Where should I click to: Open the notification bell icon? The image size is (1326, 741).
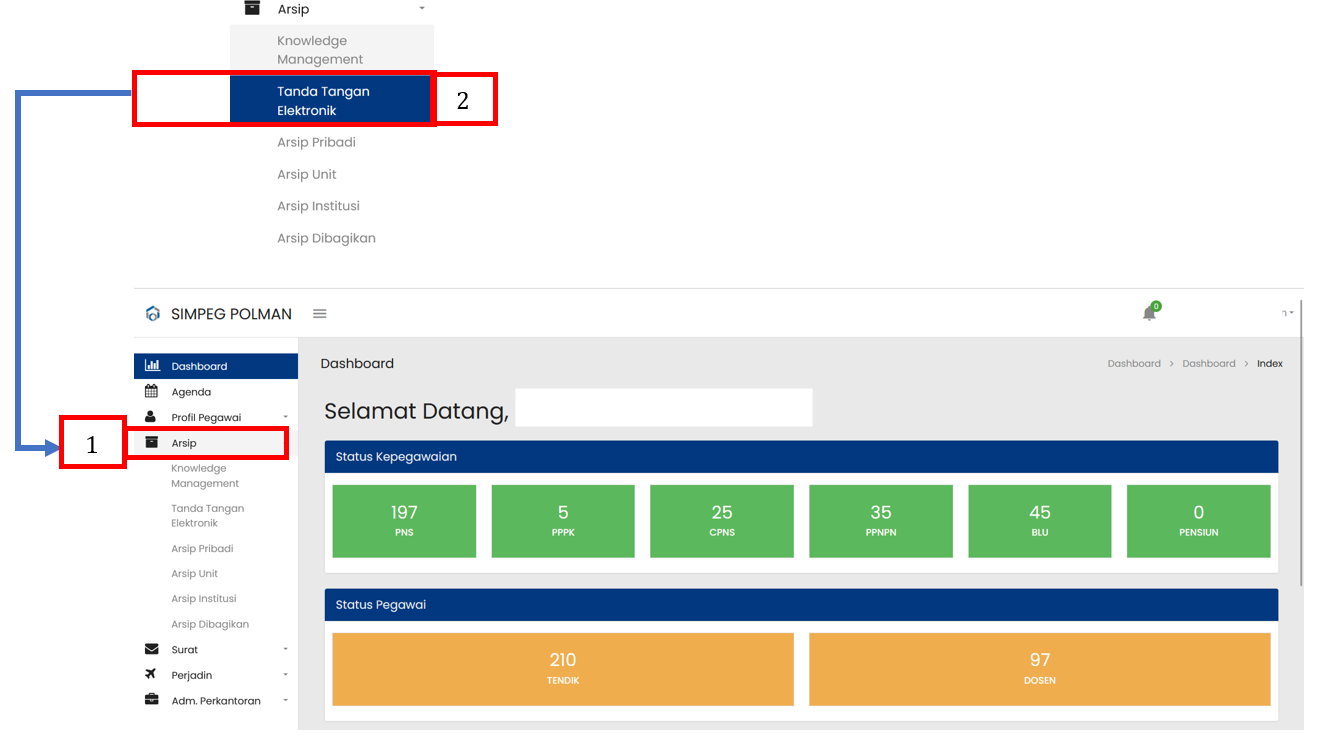(x=1149, y=314)
